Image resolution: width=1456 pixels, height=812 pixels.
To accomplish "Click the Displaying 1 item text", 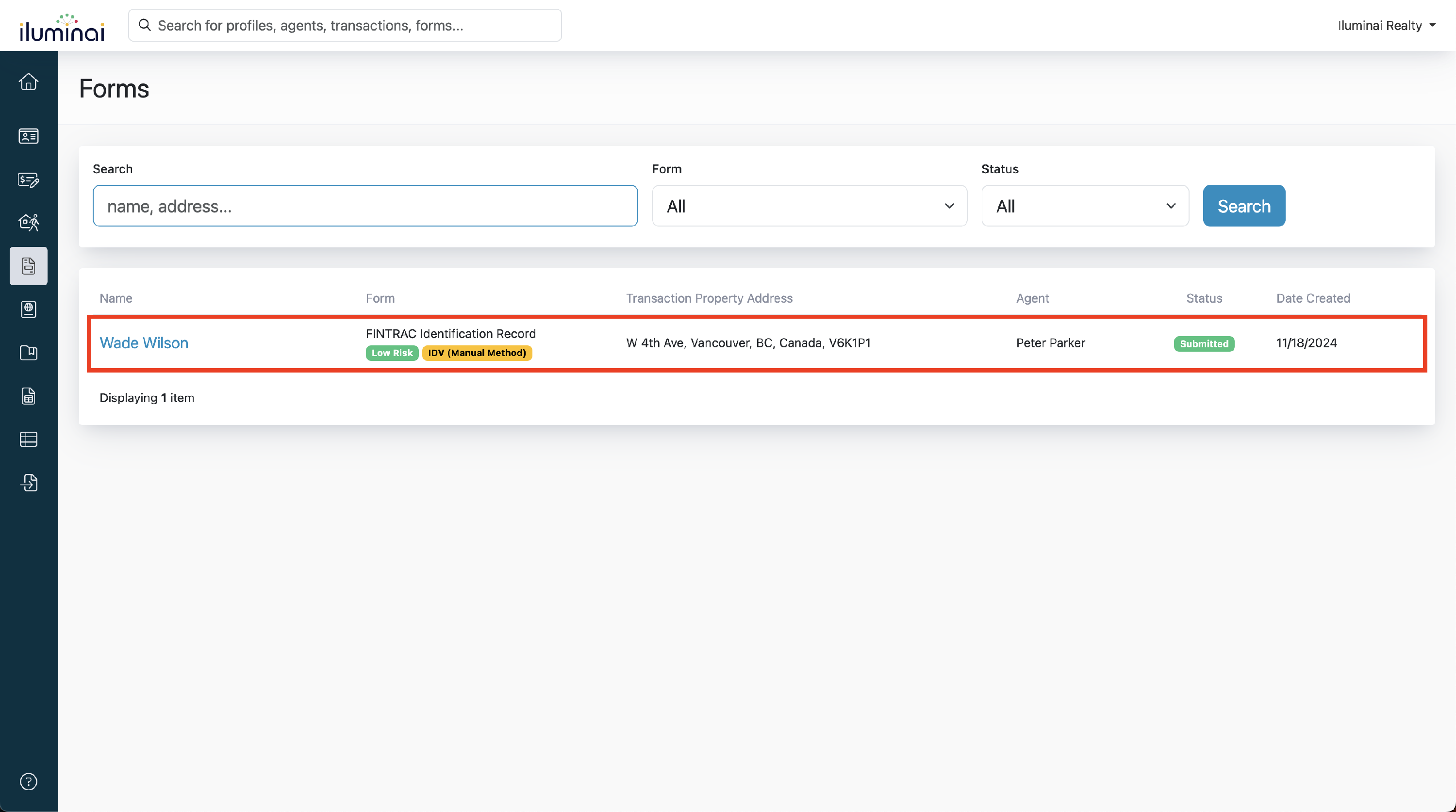I will pos(147,397).
